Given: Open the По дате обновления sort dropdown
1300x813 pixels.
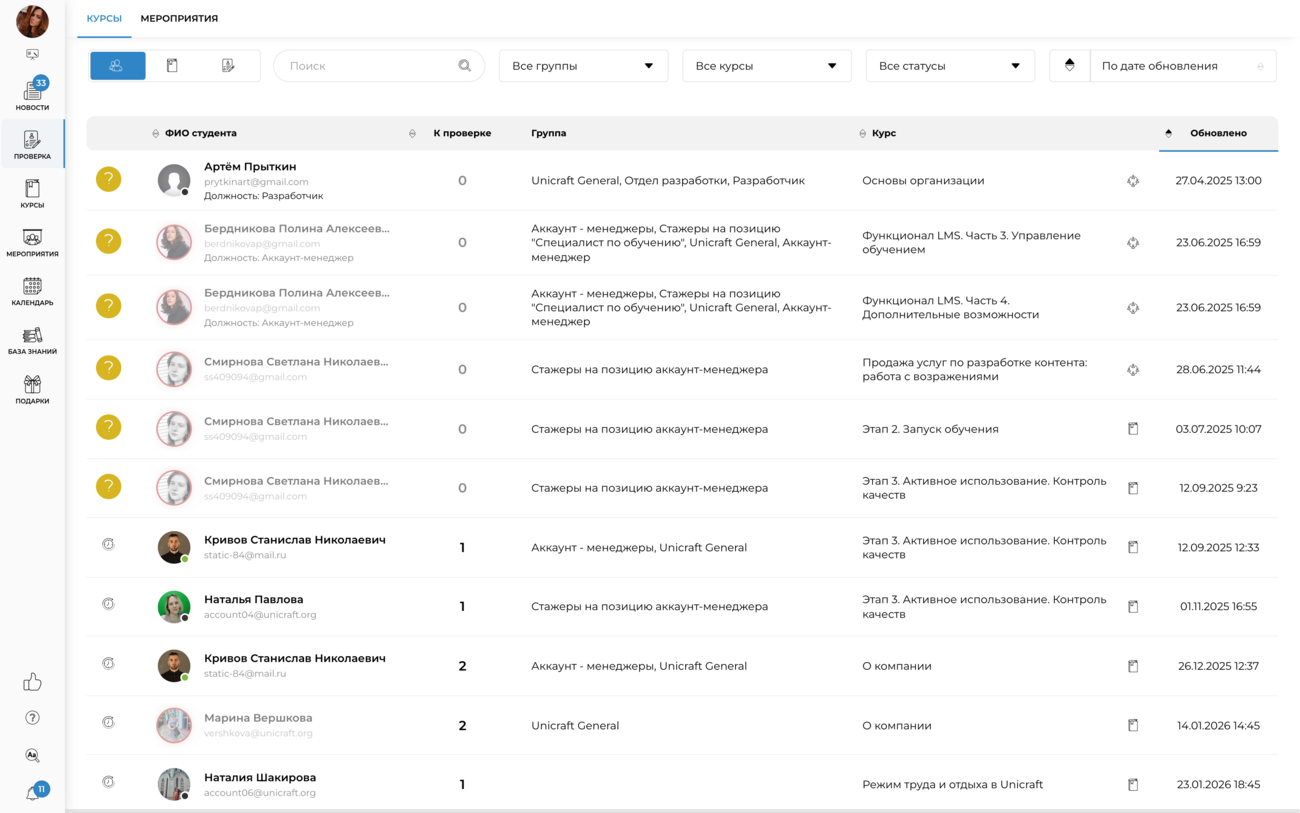Looking at the screenshot, I should click(x=1183, y=66).
